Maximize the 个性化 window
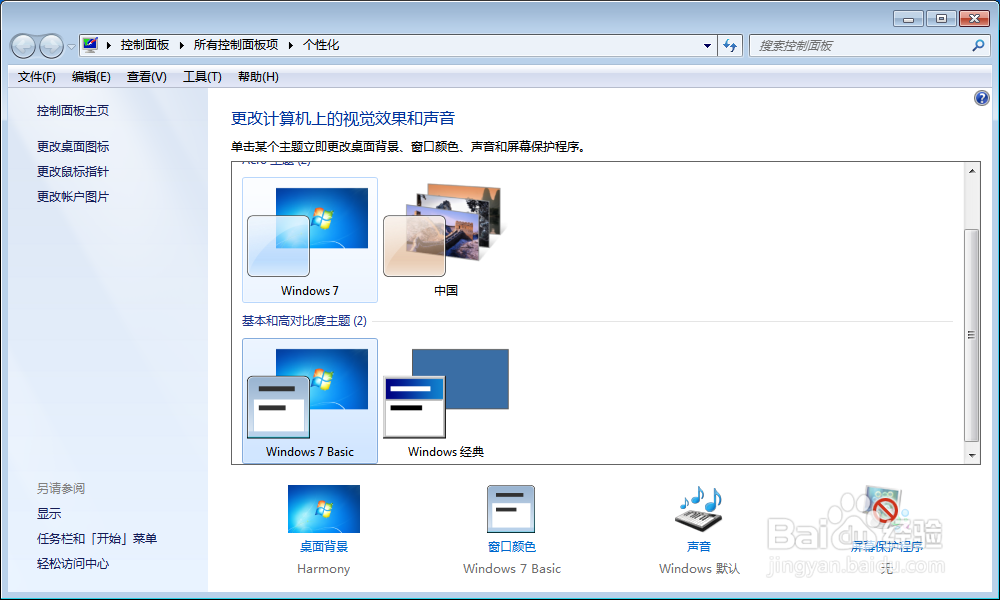Screen dimensions: 1000x600 click(941, 19)
